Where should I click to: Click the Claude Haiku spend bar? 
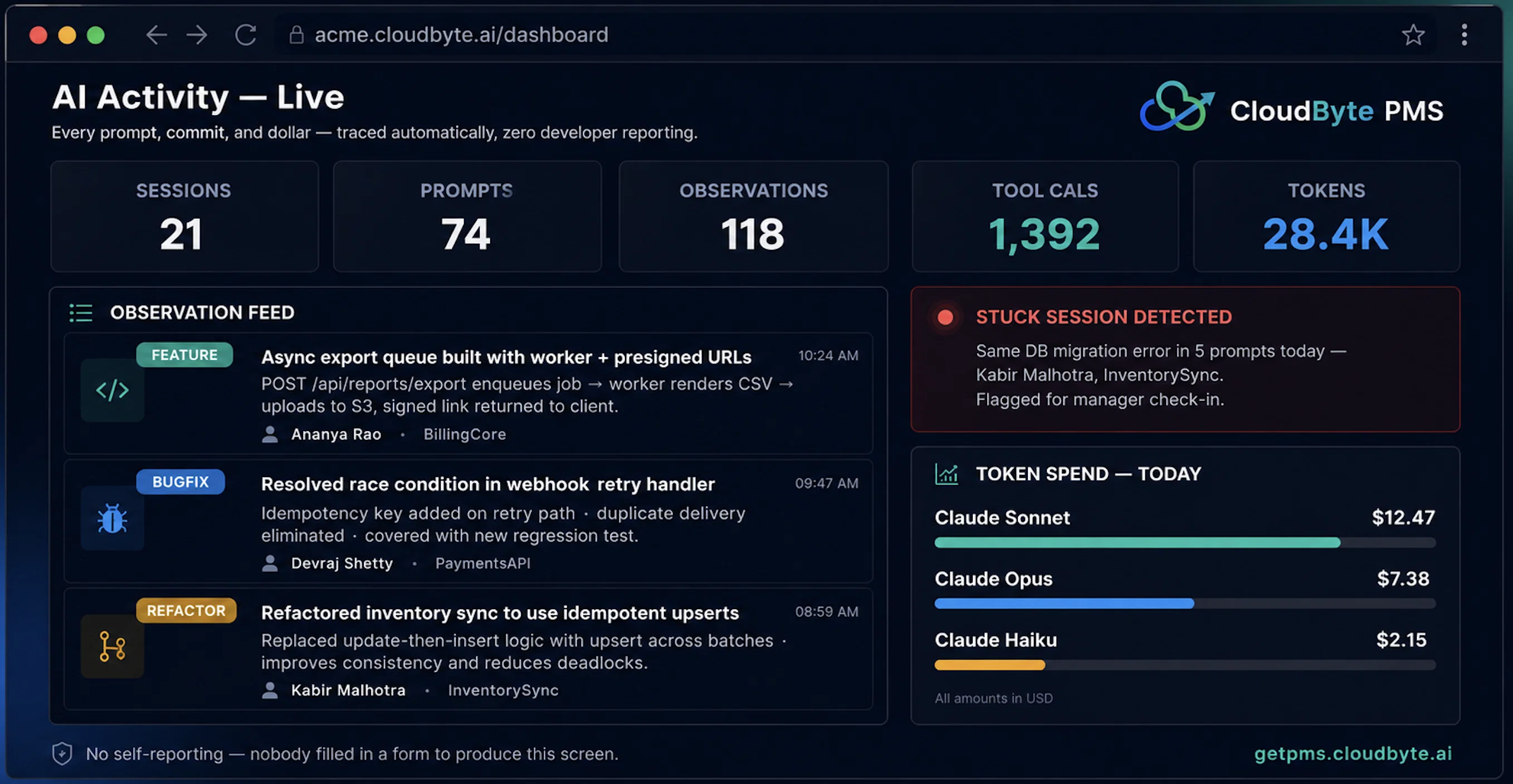(x=1185, y=665)
